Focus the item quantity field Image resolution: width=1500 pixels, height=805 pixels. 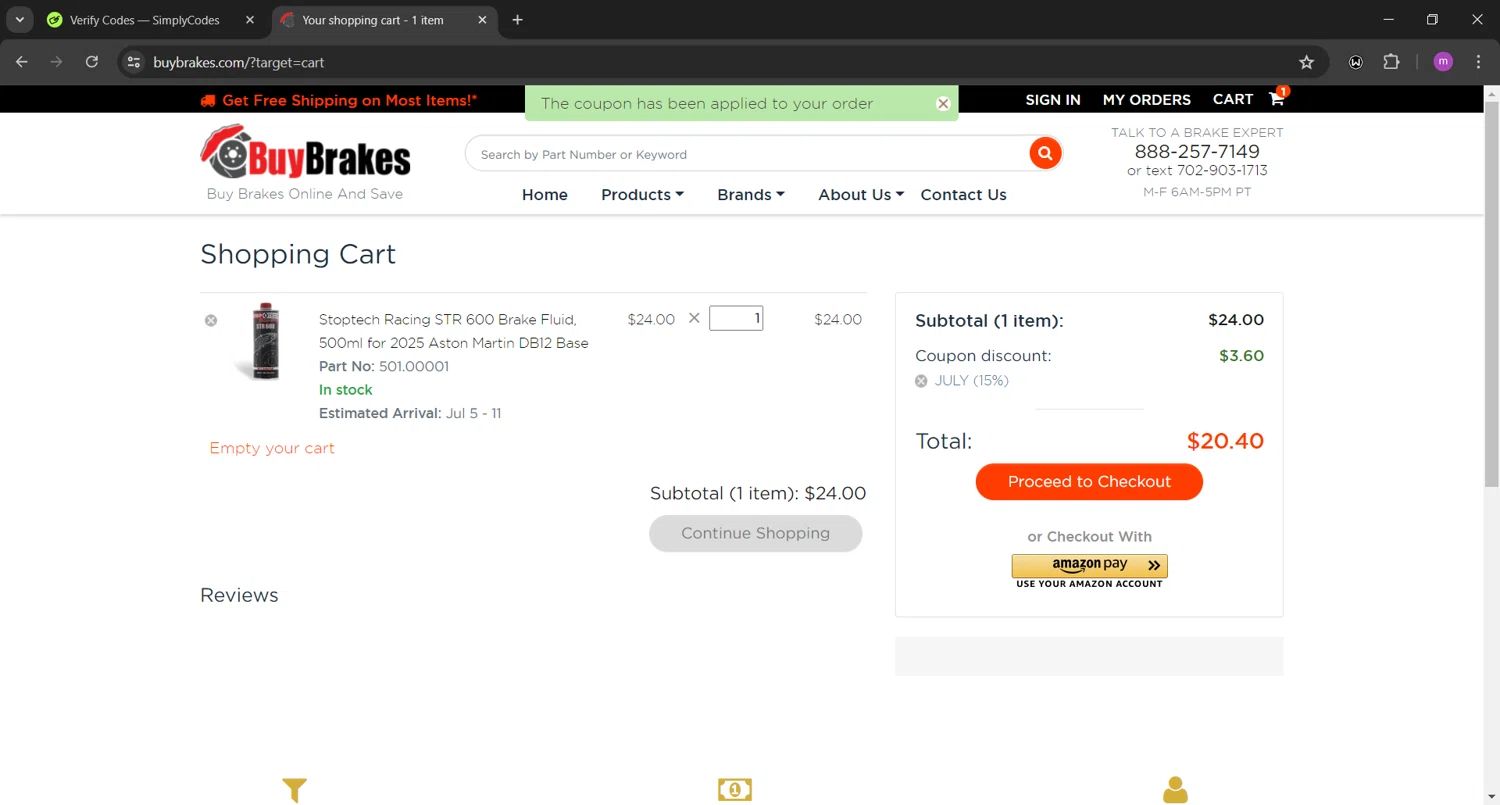736,319
